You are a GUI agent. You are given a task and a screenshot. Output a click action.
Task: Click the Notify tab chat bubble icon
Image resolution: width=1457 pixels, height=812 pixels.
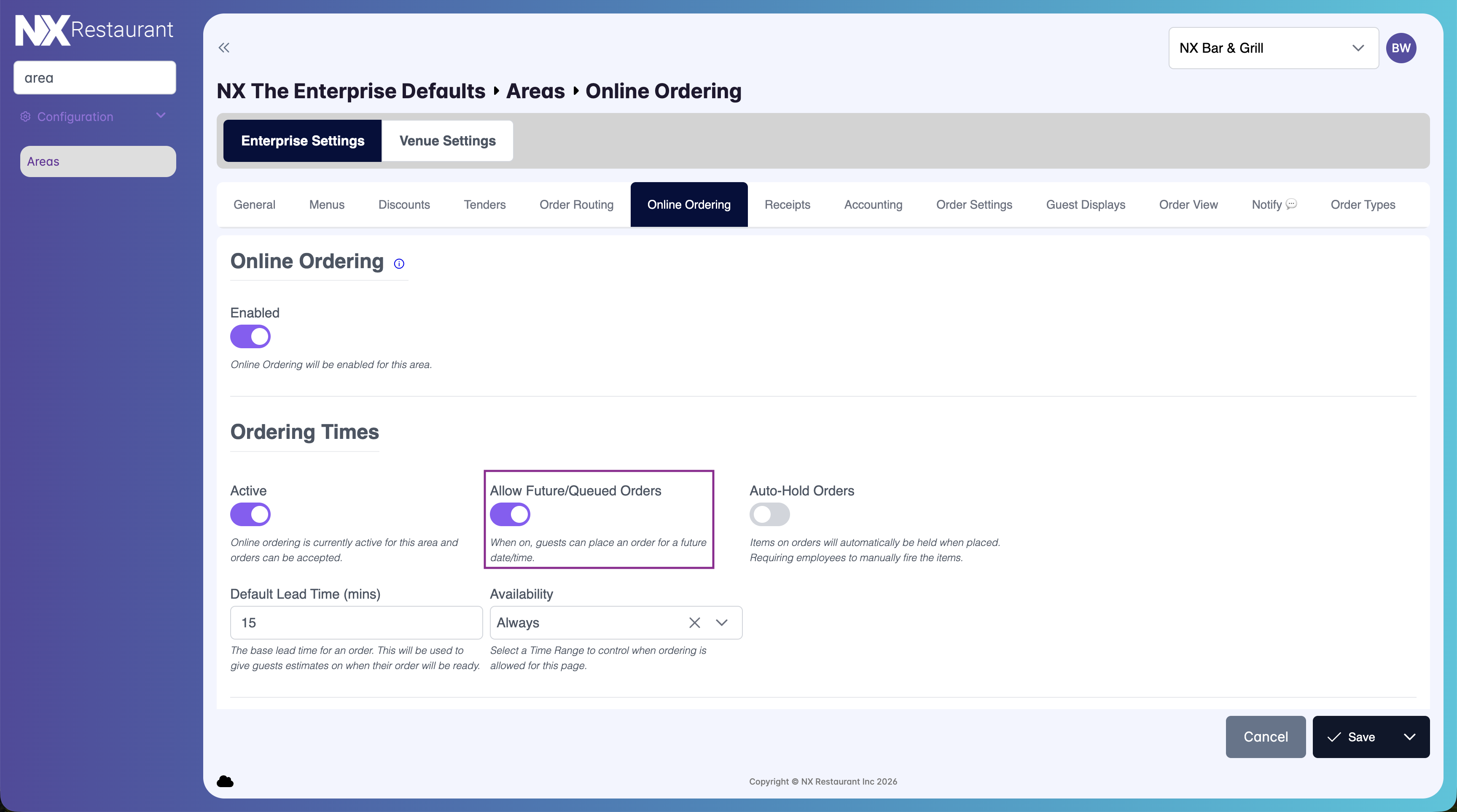click(1291, 204)
